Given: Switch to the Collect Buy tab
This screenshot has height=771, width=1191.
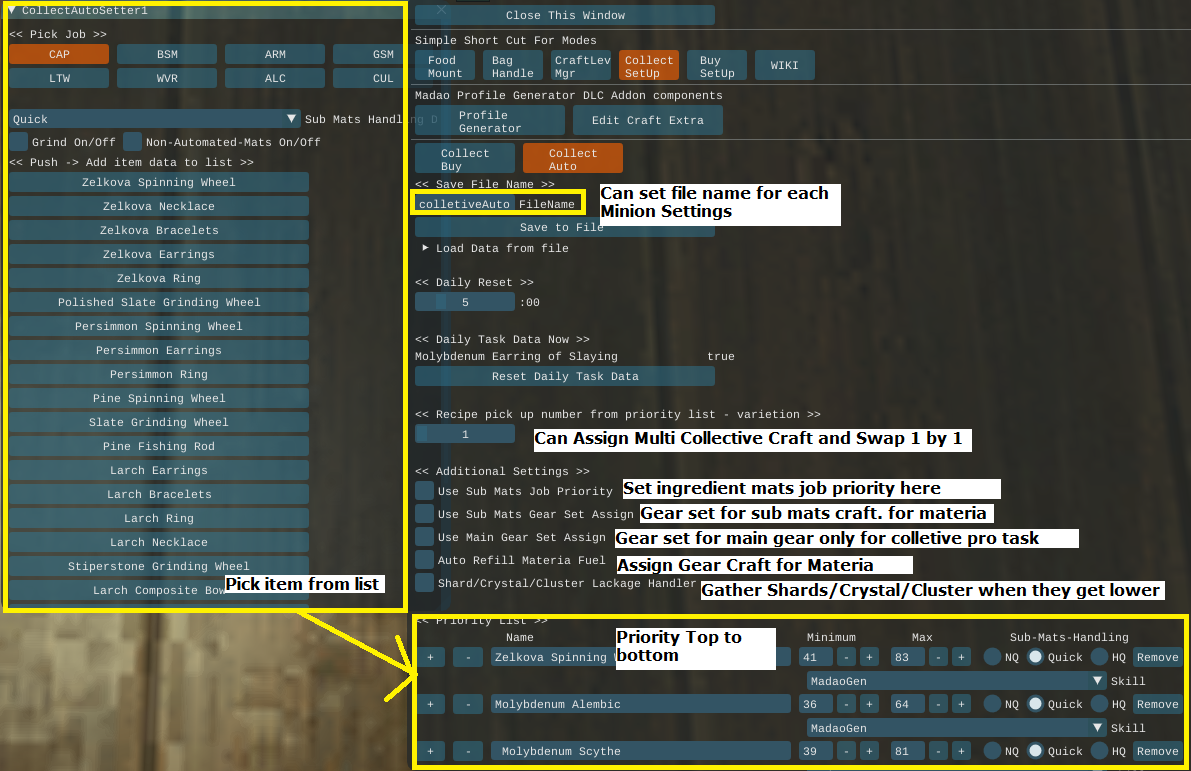Looking at the screenshot, I should [x=465, y=159].
